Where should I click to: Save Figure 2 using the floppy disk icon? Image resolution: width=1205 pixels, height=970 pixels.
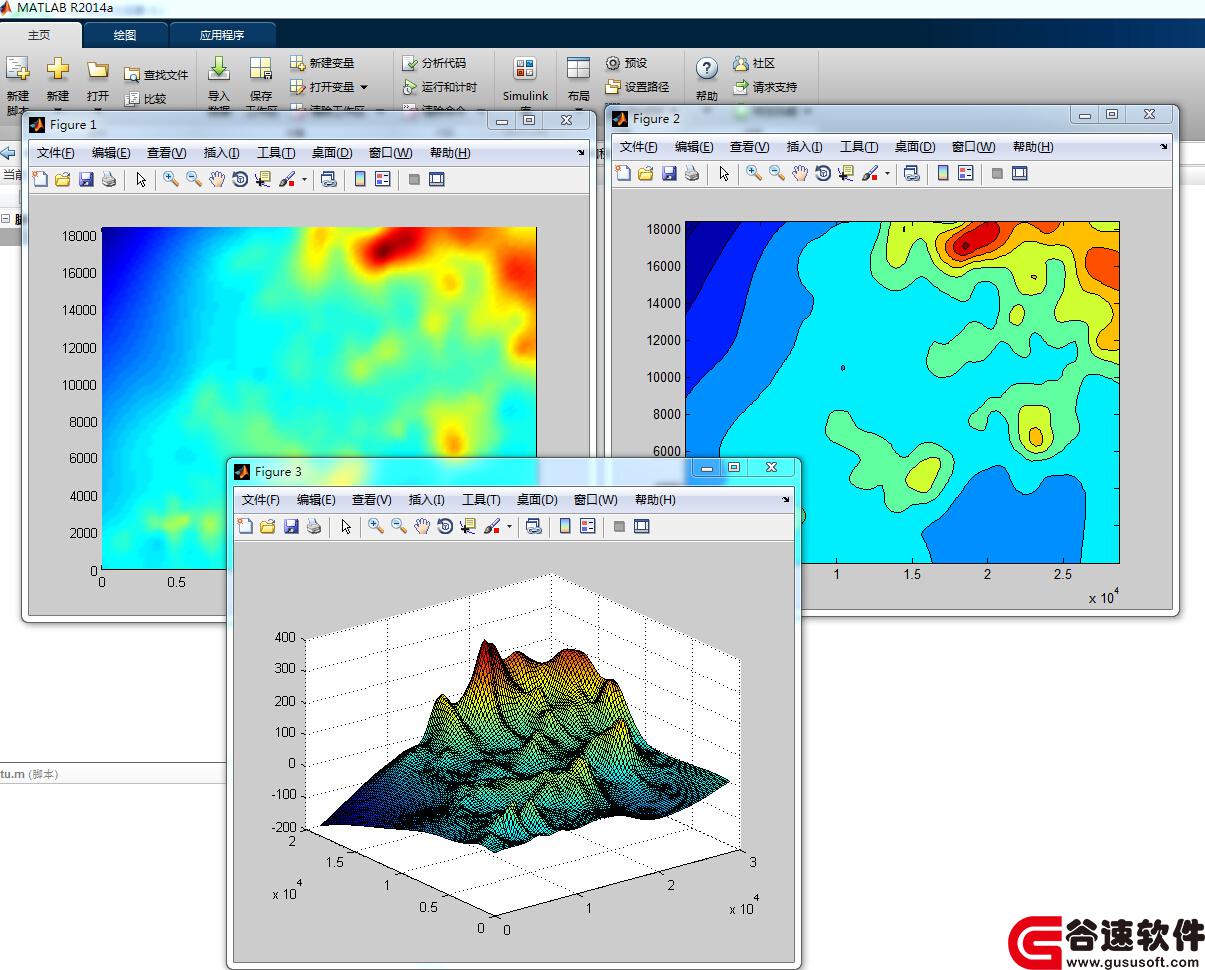coord(669,174)
